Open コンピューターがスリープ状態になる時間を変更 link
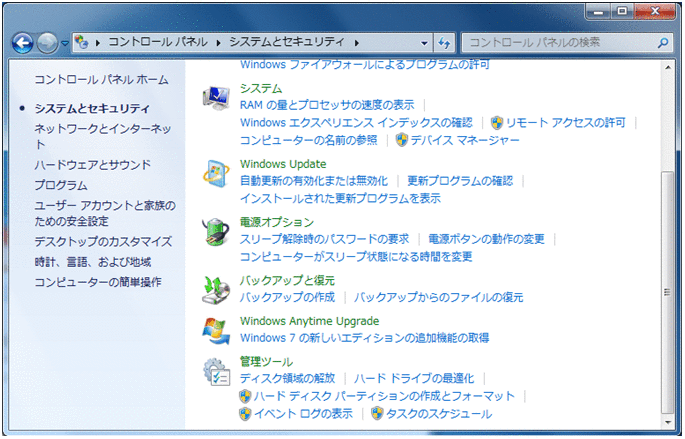 click(x=356, y=256)
